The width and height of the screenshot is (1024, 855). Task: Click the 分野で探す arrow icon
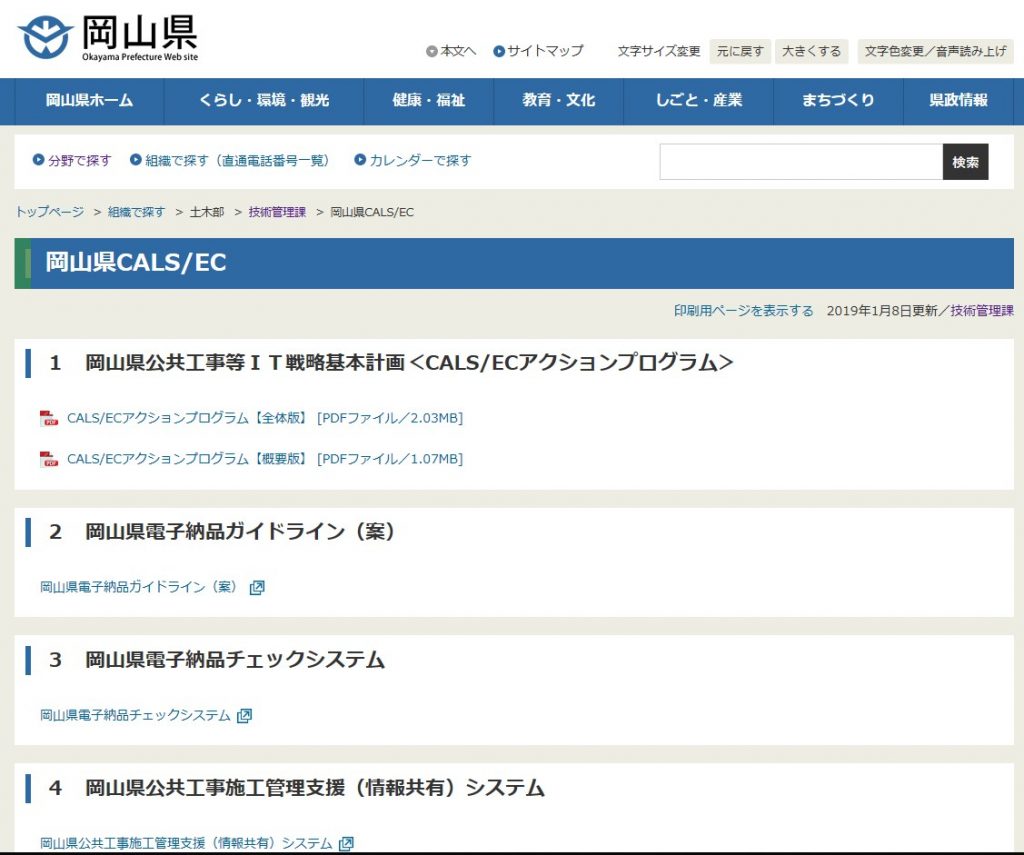click(x=39, y=160)
